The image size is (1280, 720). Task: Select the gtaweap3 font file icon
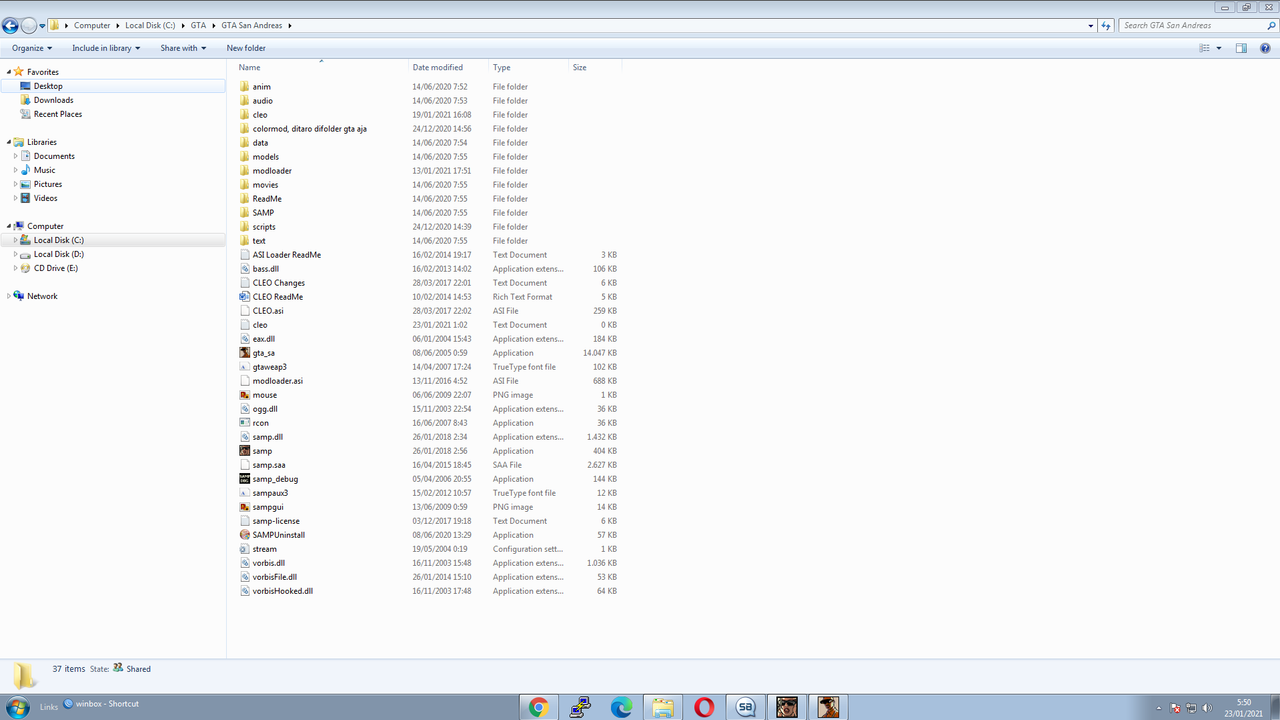tap(245, 367)
